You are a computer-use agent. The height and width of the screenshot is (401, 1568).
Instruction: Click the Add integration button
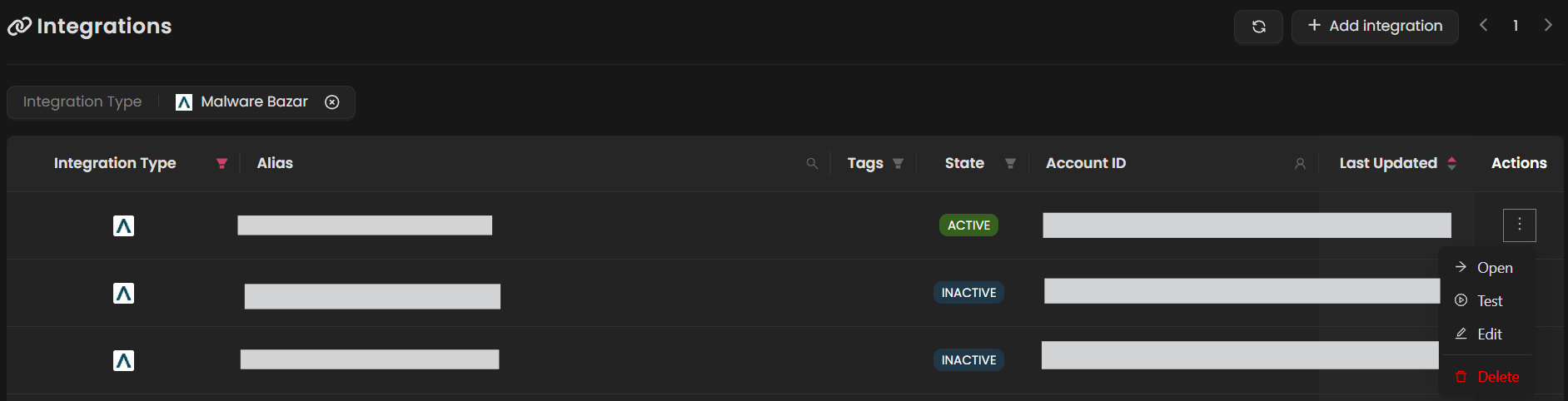[1375, 27]
